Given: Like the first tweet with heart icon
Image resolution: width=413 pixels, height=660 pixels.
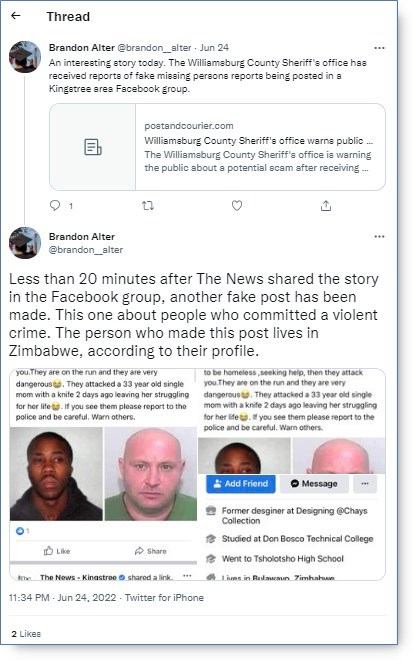Looking at the screenshot, I should (x=237, y=205).
